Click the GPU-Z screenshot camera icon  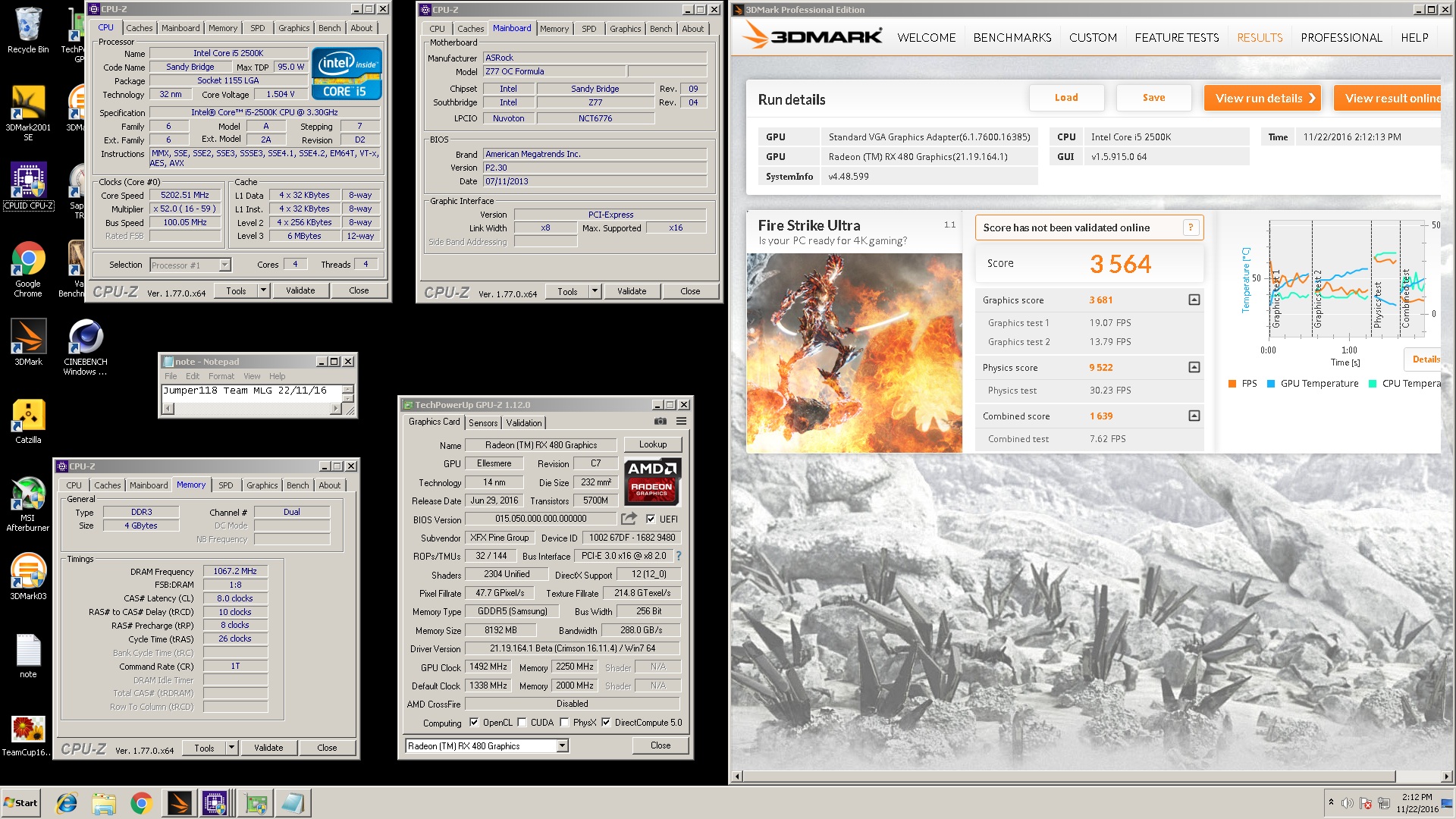click(661, 422)
